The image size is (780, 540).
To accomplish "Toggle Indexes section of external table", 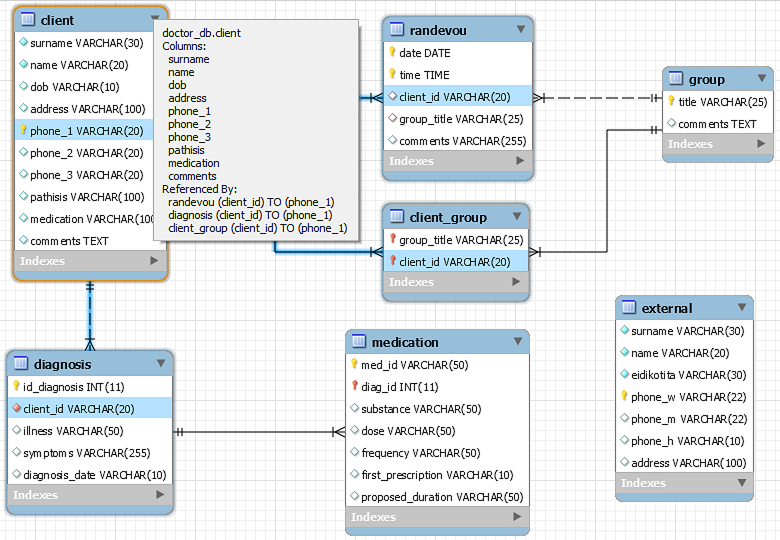I will (742, 483).
